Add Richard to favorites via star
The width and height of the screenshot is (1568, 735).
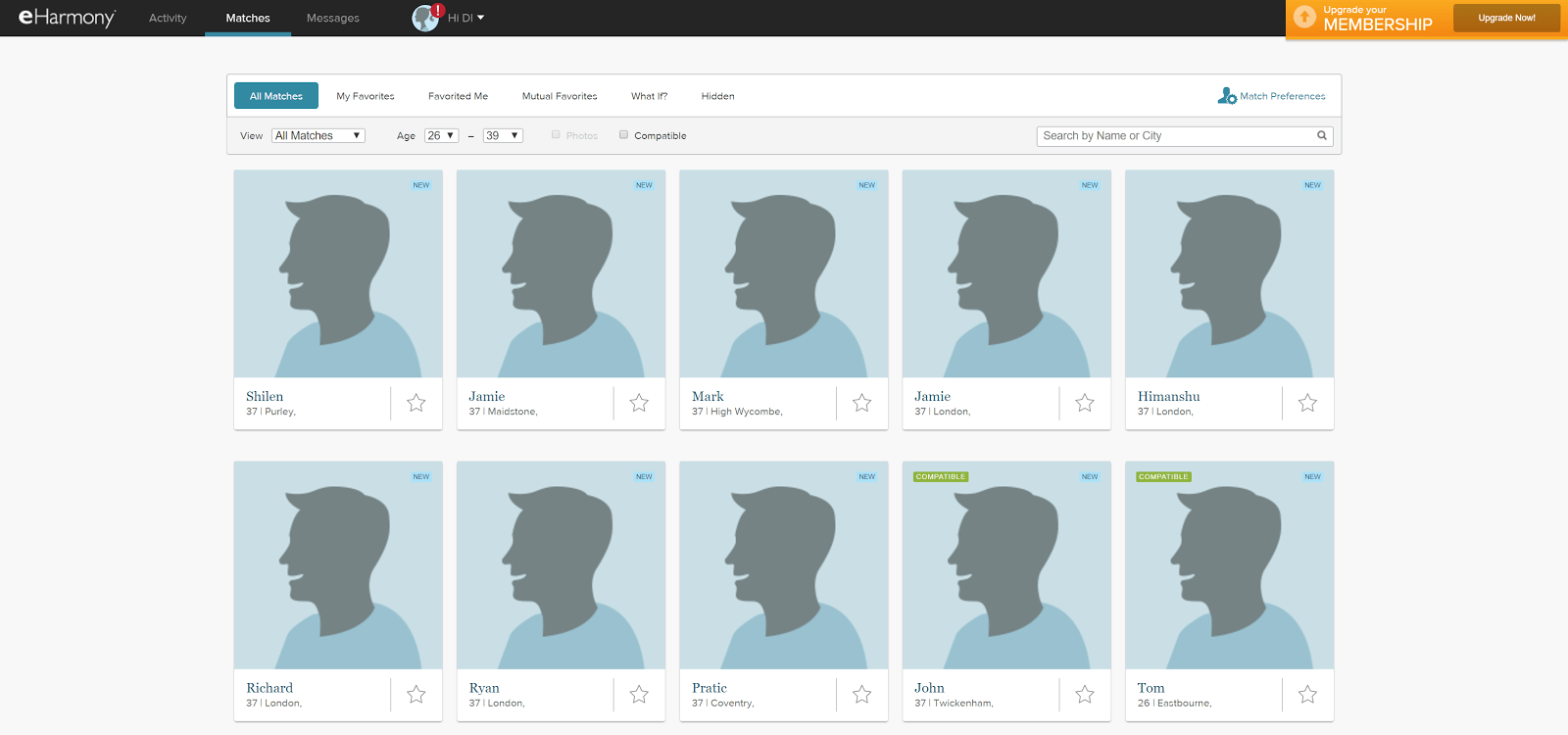[x=416, y=695]
